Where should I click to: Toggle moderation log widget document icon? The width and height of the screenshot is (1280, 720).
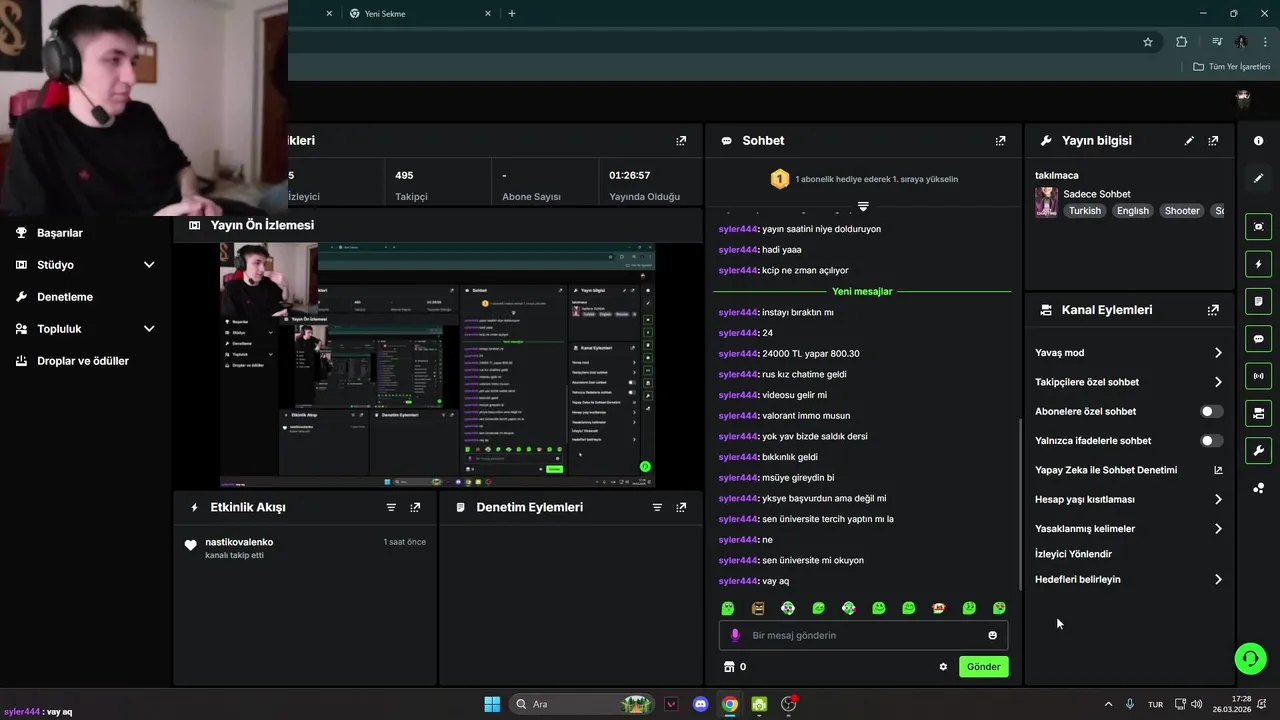tap(1258, 301)
